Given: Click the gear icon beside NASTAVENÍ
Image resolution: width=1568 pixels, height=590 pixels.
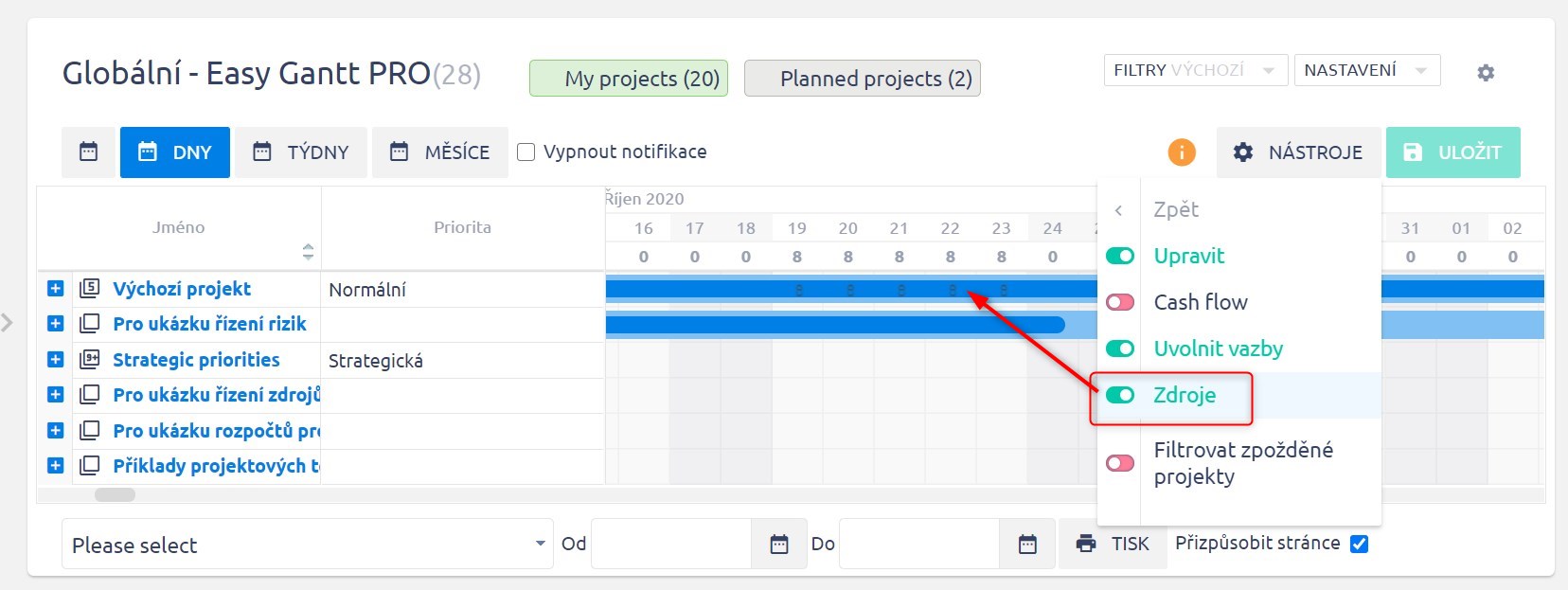Looking at the screenshot, I should 1486,72.
